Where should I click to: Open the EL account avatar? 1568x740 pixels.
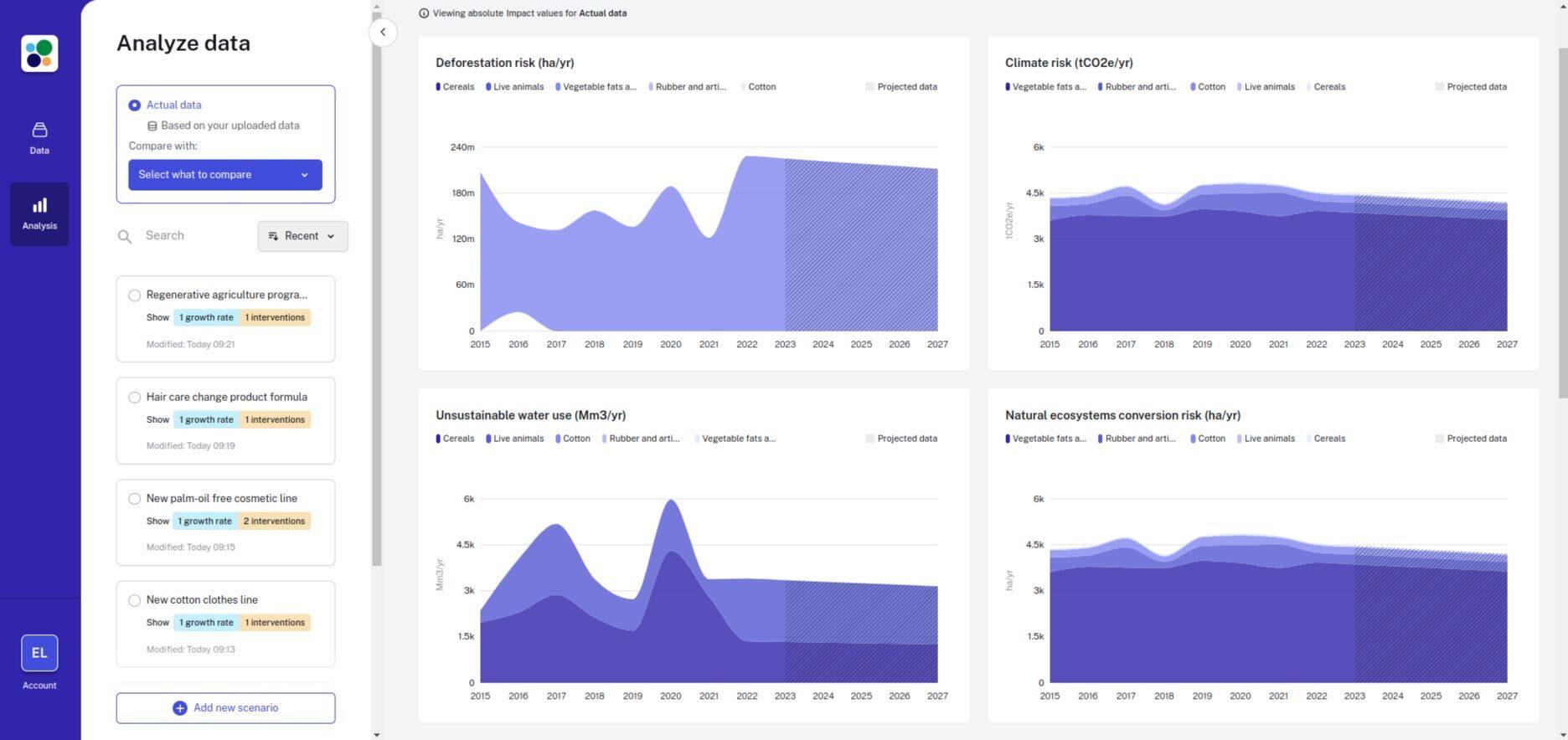click(39, 653)
